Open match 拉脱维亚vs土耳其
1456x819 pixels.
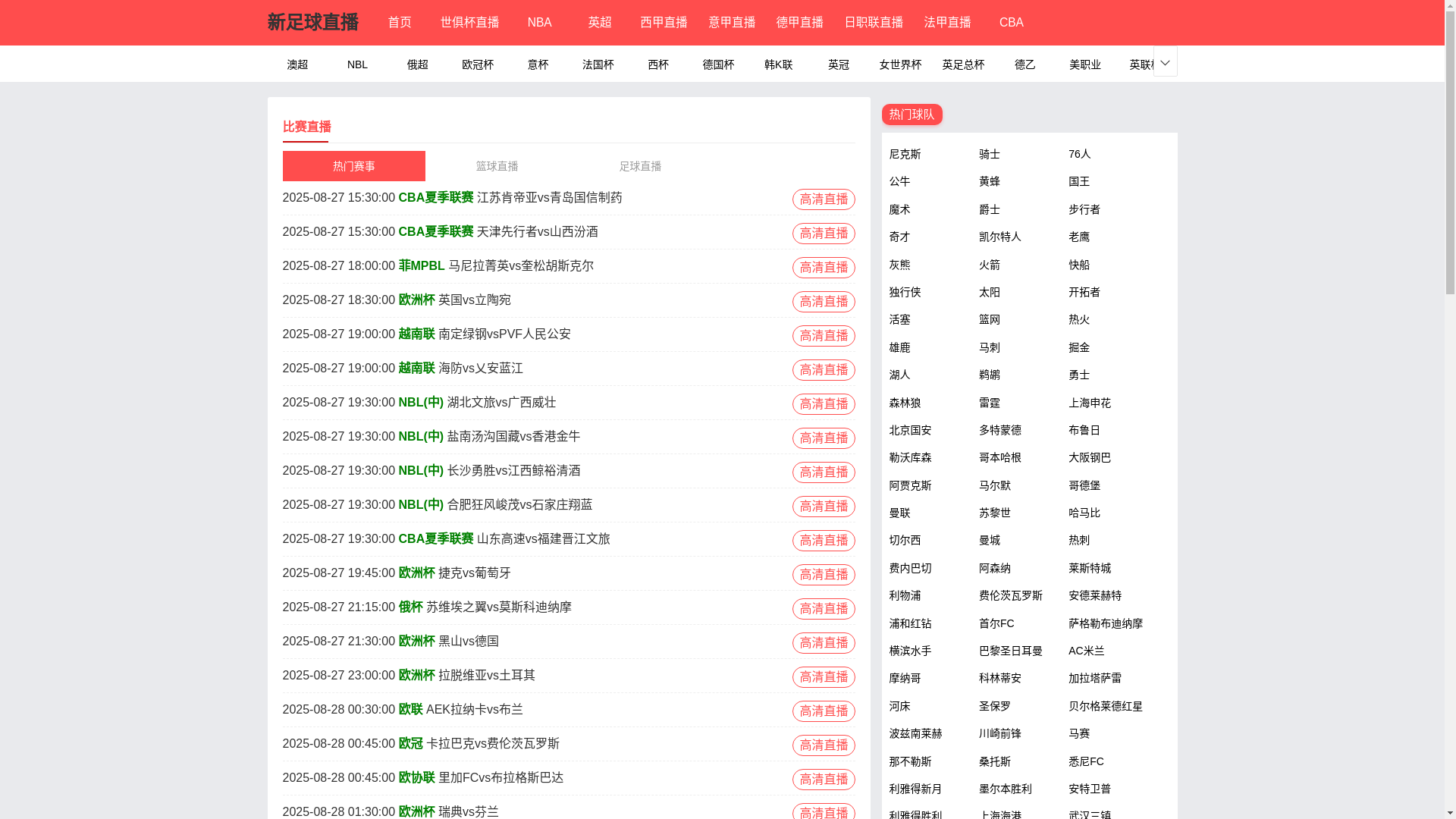point(487,676)
